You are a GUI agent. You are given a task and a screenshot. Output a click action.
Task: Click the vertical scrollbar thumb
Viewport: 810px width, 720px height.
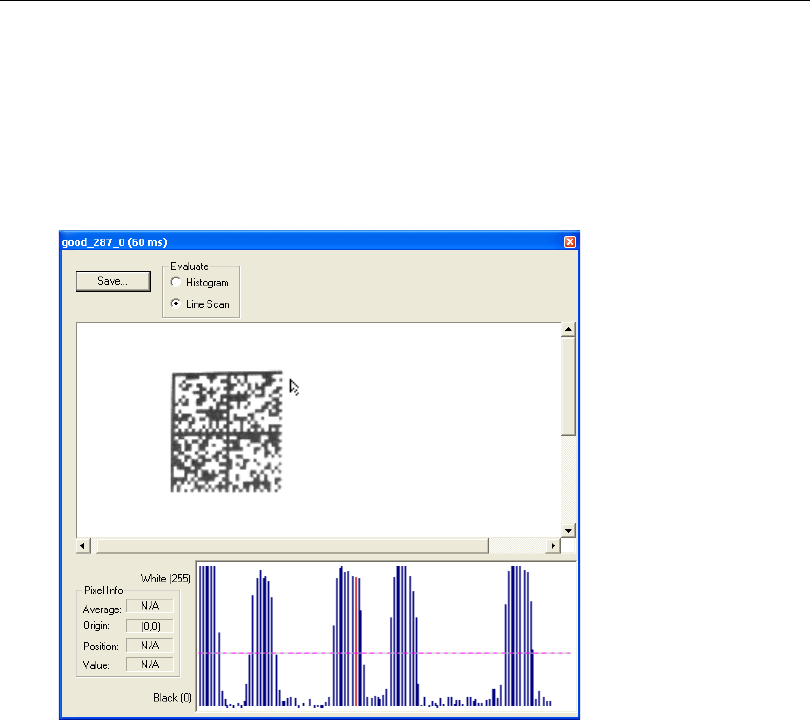[x=568, y=386]
